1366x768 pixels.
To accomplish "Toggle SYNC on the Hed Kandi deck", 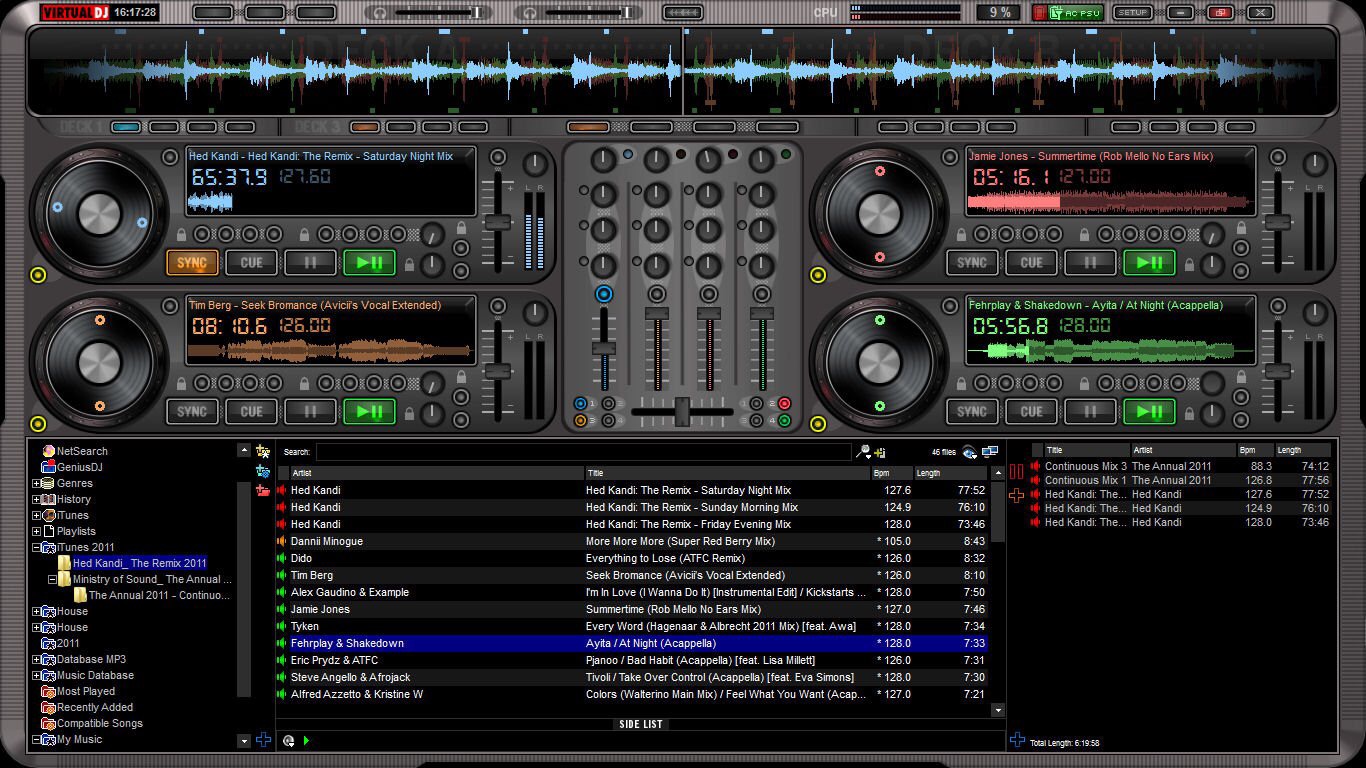I will pyautogui.click(x=192, y=263).
